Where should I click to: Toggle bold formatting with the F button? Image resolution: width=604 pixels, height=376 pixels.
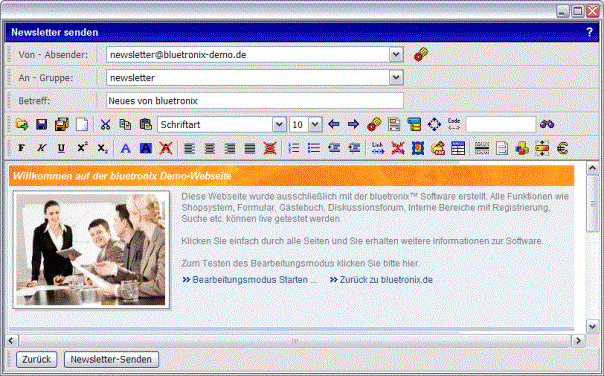tap(22, 148)
